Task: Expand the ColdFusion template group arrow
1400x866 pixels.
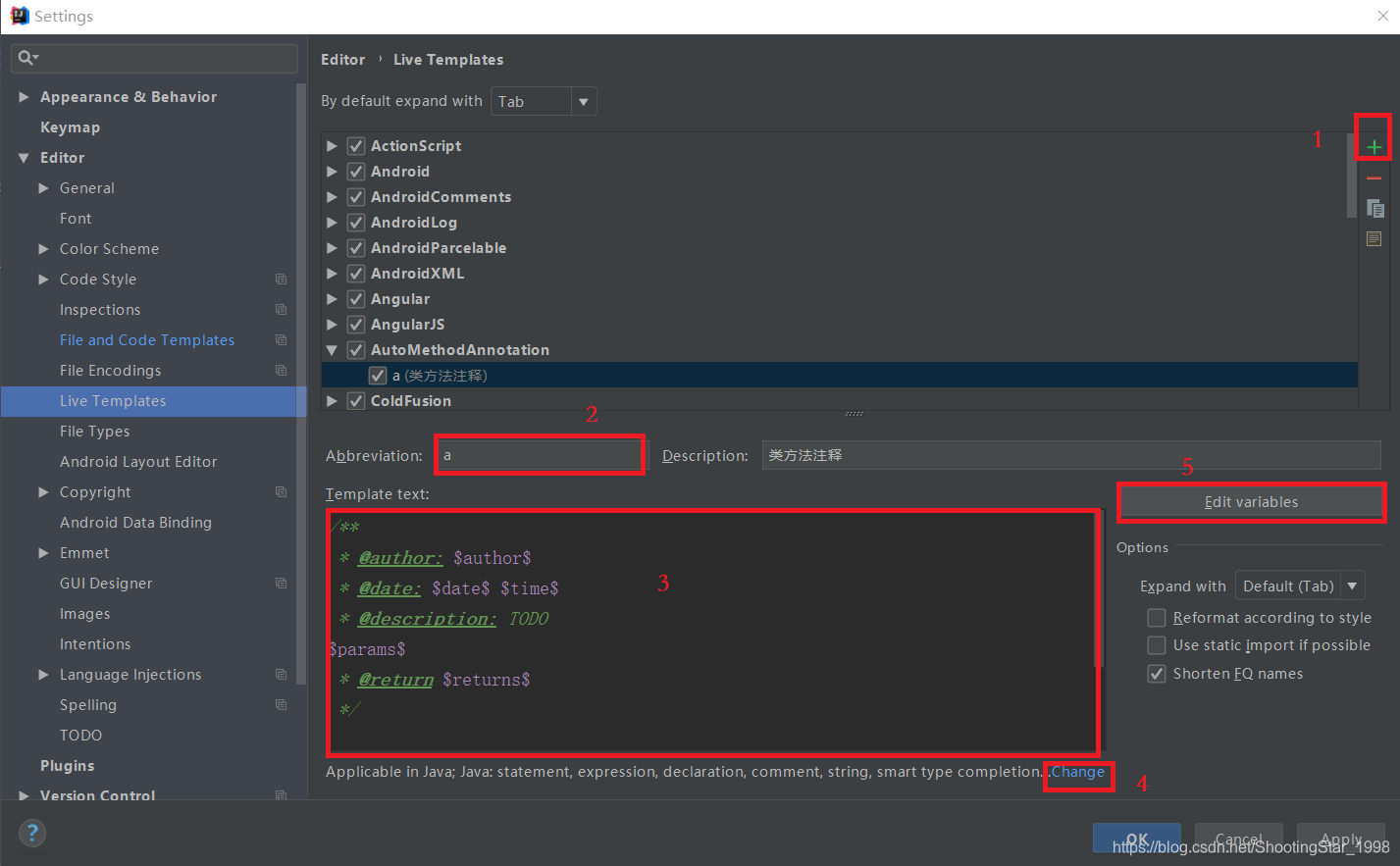Action: pos(332,401)
